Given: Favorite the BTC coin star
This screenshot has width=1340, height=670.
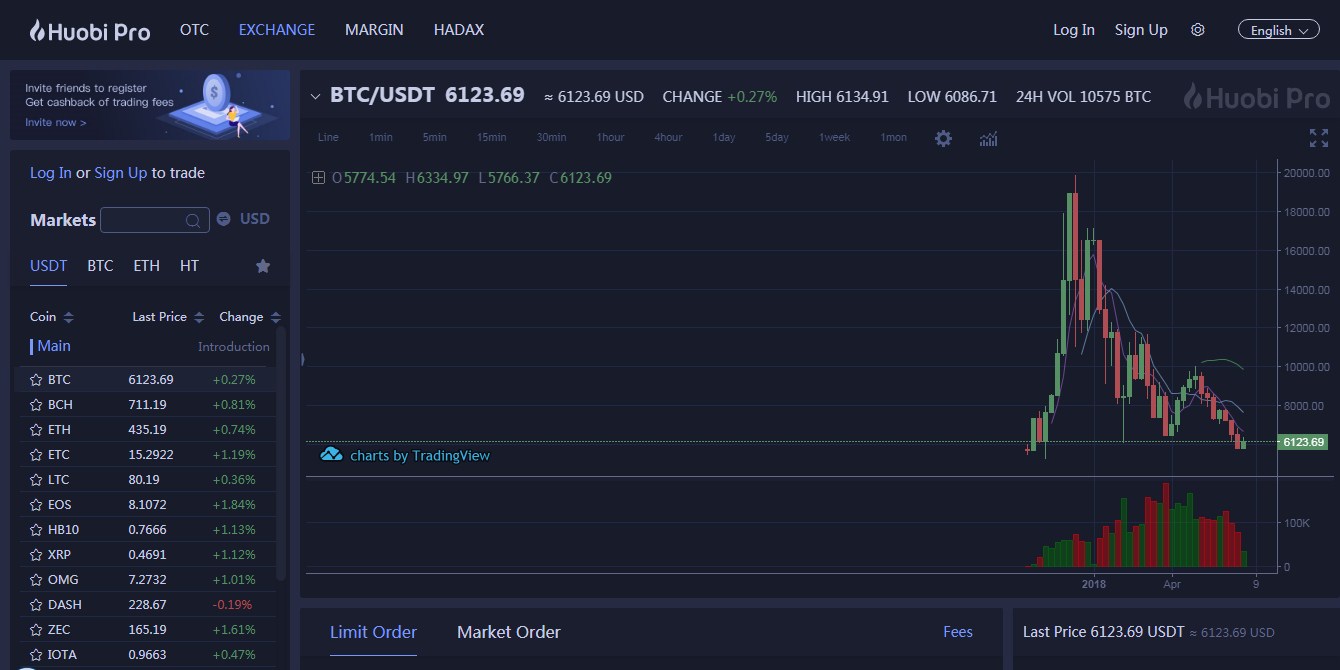Looking at the screenshot, I should 36,380.
